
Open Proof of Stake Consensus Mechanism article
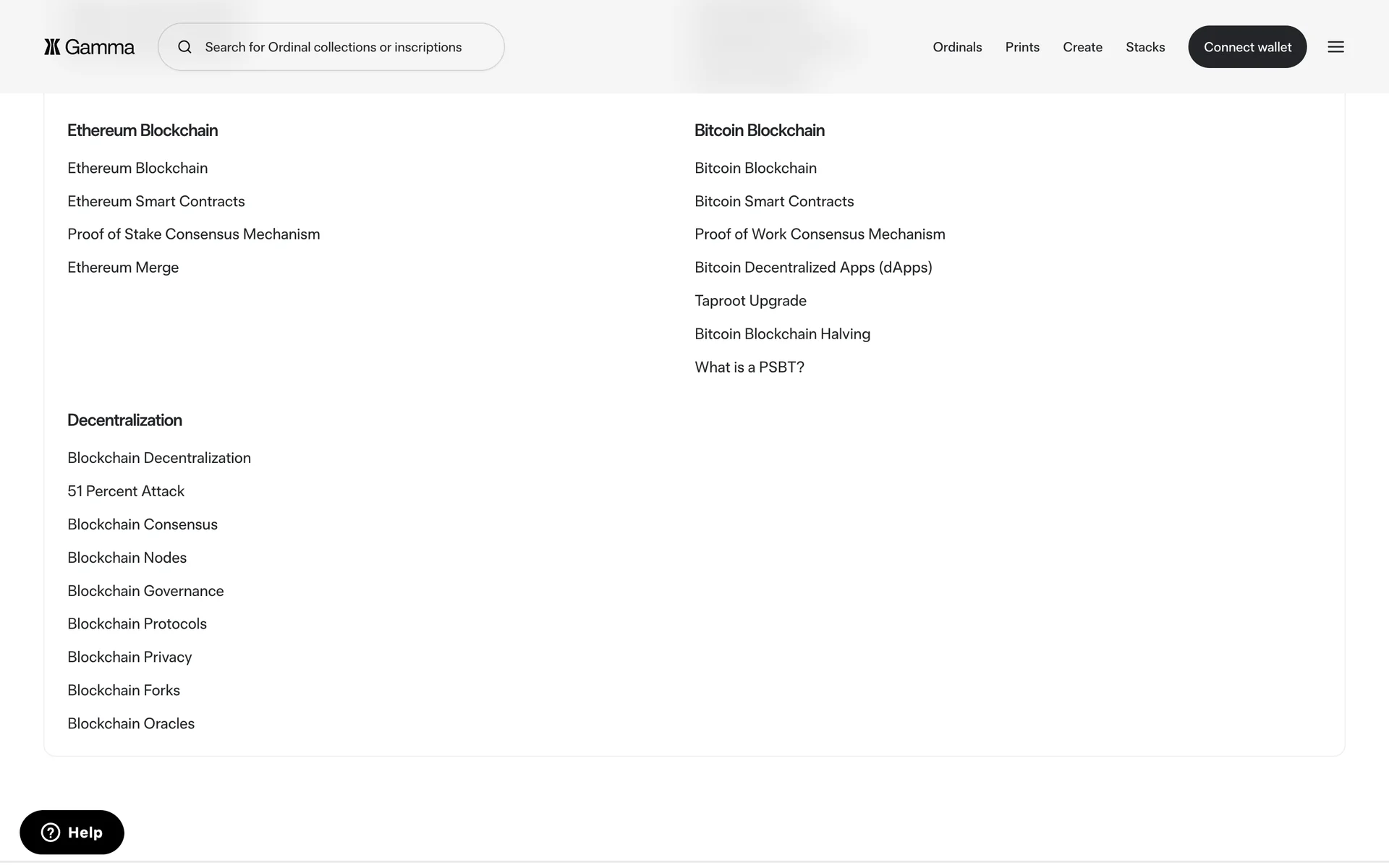tap(193, 234)
